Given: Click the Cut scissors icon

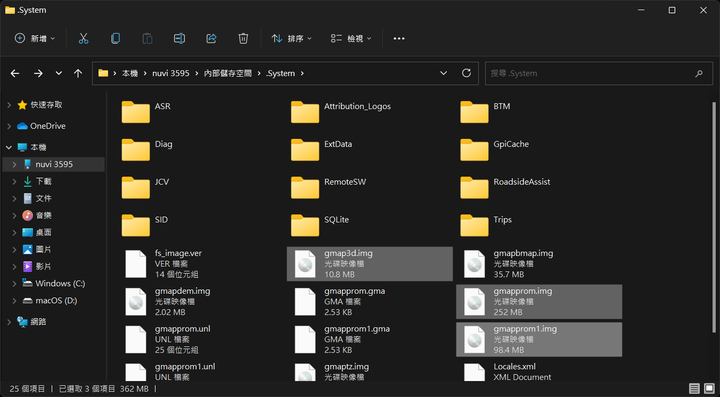Looking at the screenshot, I should [83, 39].
